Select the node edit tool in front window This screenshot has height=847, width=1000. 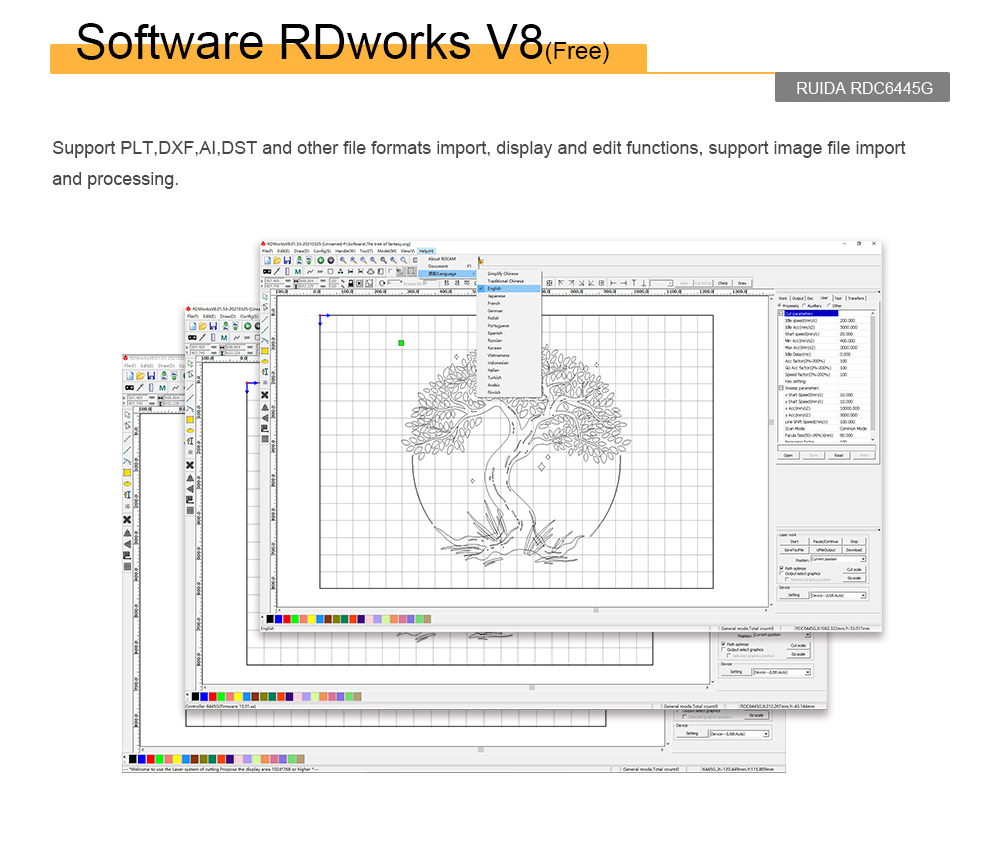(265, 307)
